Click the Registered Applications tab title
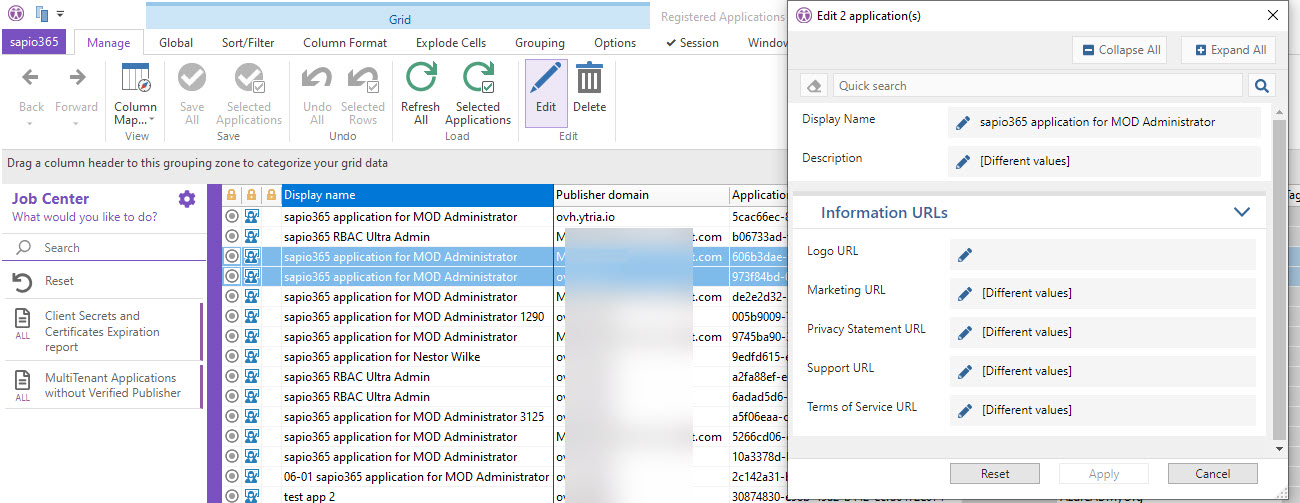 tap(721, 17)
